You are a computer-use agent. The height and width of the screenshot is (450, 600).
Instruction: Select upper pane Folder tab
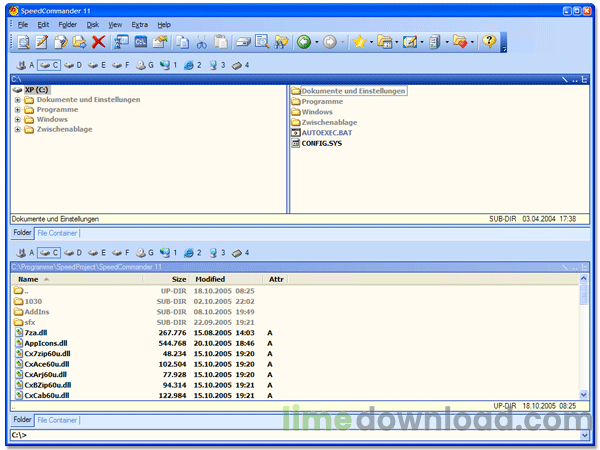pyautogui.click(x=22, y=233)
